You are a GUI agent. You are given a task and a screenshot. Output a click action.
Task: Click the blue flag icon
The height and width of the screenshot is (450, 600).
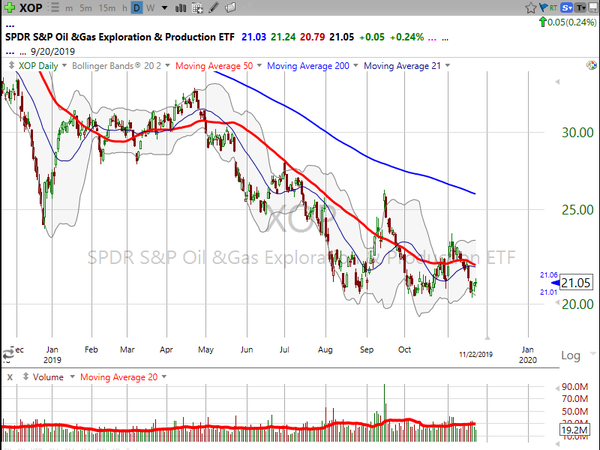click(x=543, y=7)
